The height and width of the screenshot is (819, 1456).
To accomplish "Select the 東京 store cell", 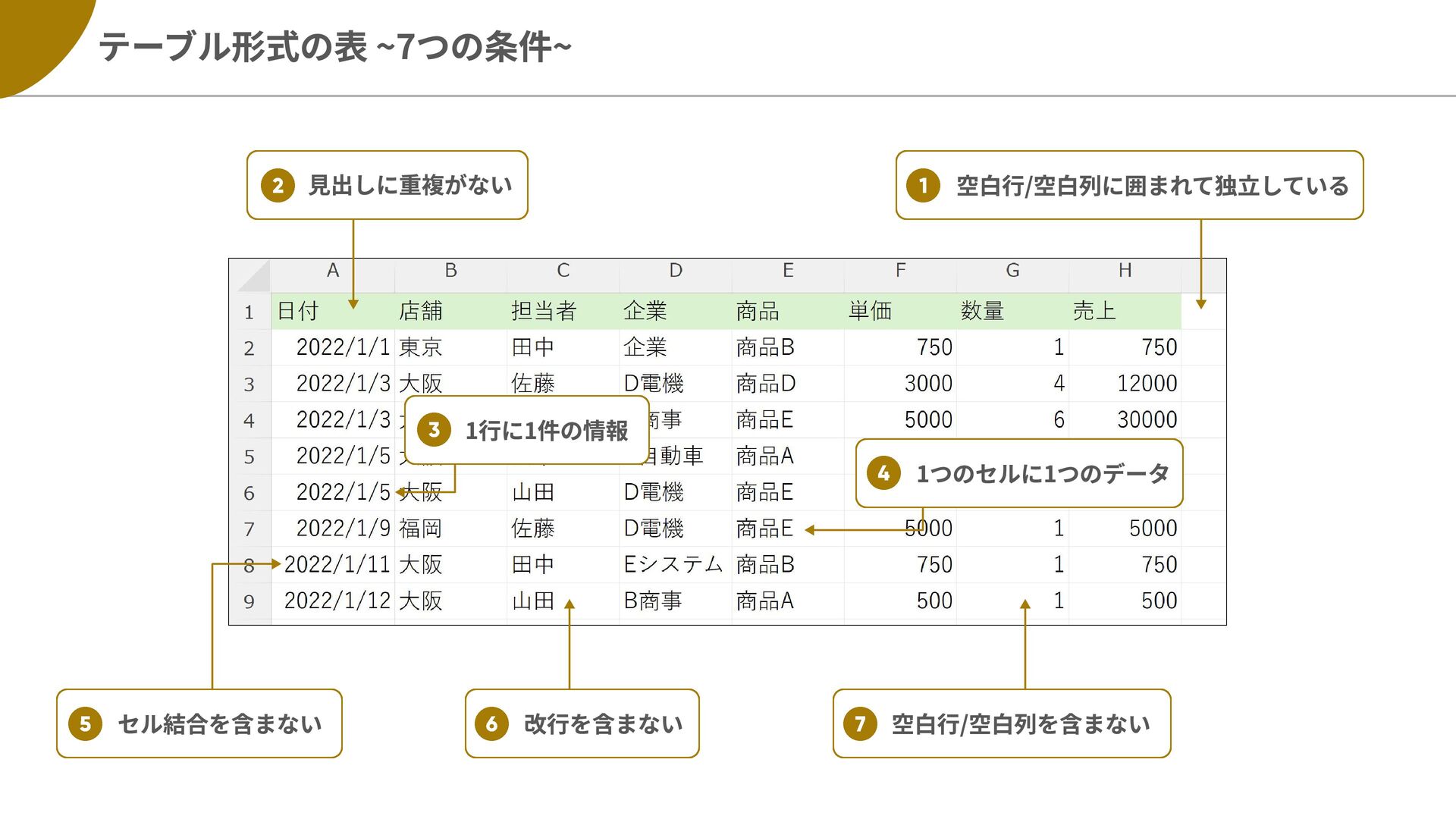I will tap(450, 347).
